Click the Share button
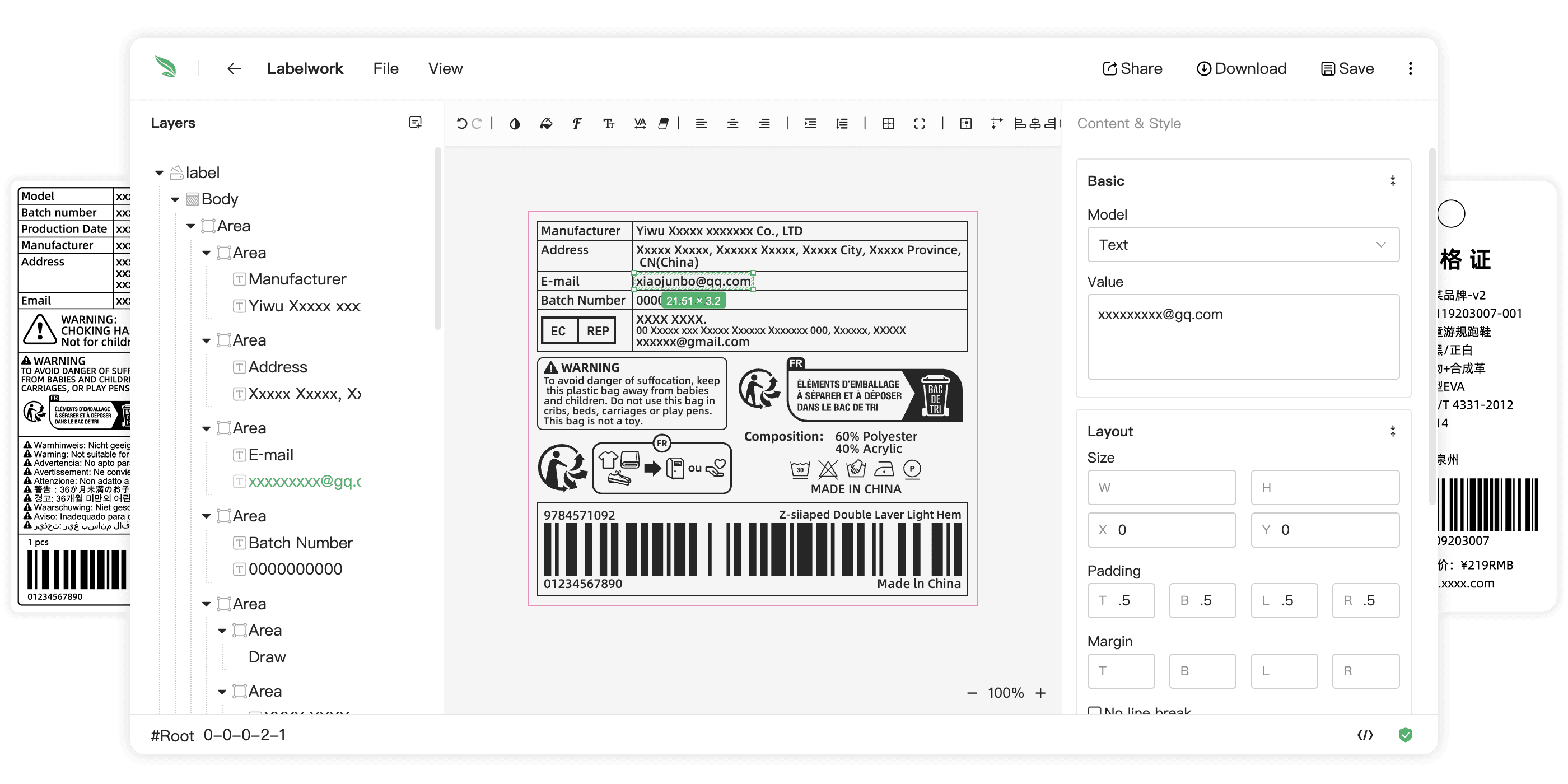This screenshot has height=784, width=1568. (x=1132, y=69)
